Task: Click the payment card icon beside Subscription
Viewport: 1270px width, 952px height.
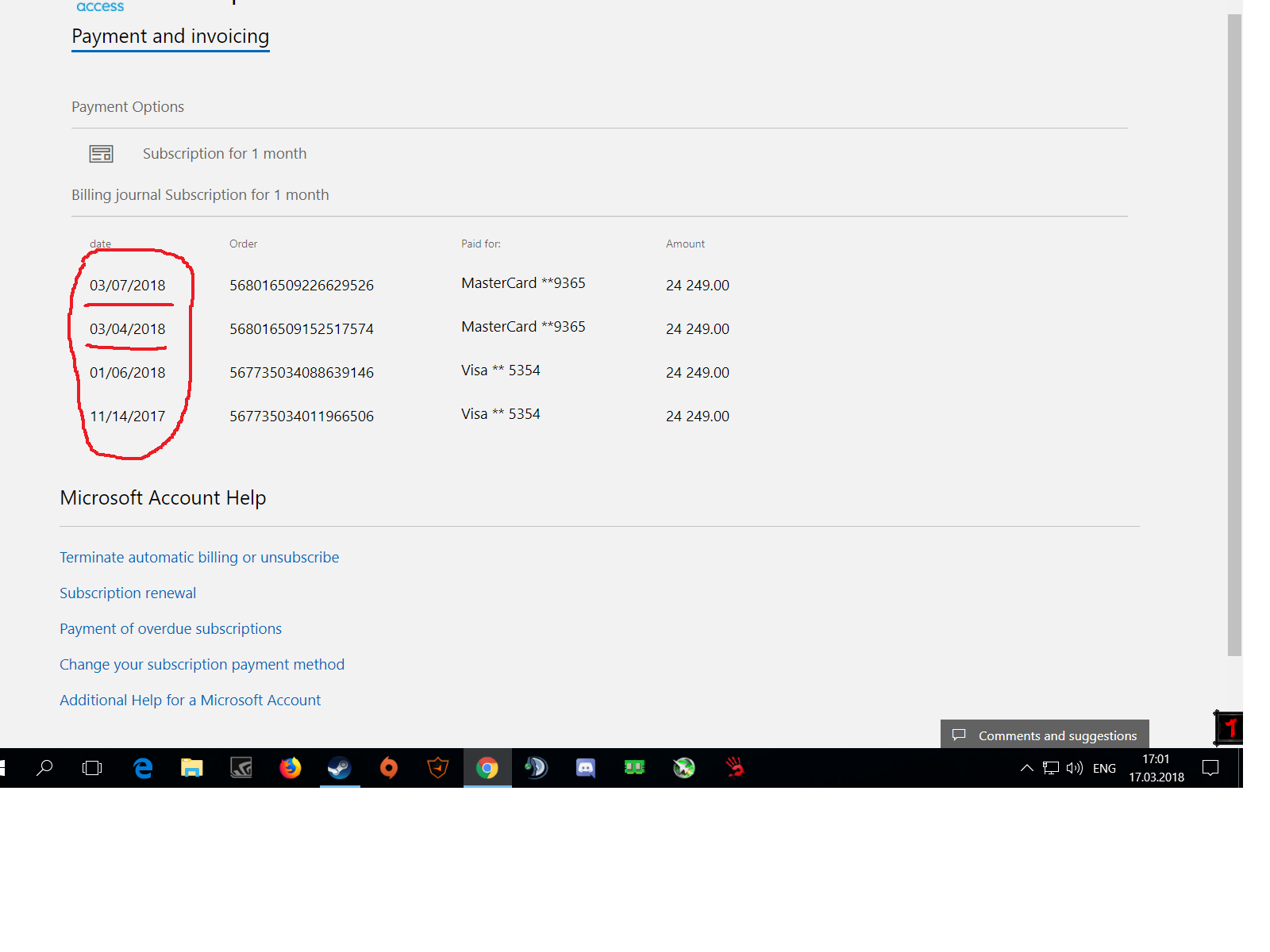Action: pyautogui.click(x=101, y=154)
